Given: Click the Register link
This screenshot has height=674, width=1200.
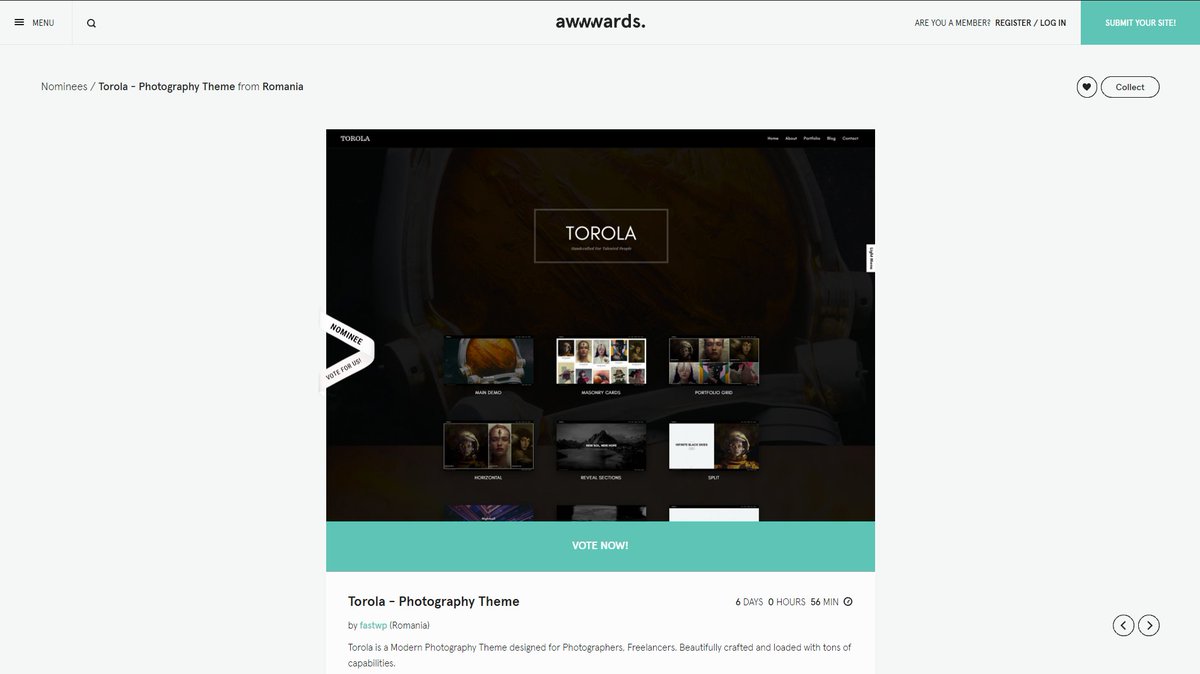Looking at the screenshot, I should [x=1013, y=23].
